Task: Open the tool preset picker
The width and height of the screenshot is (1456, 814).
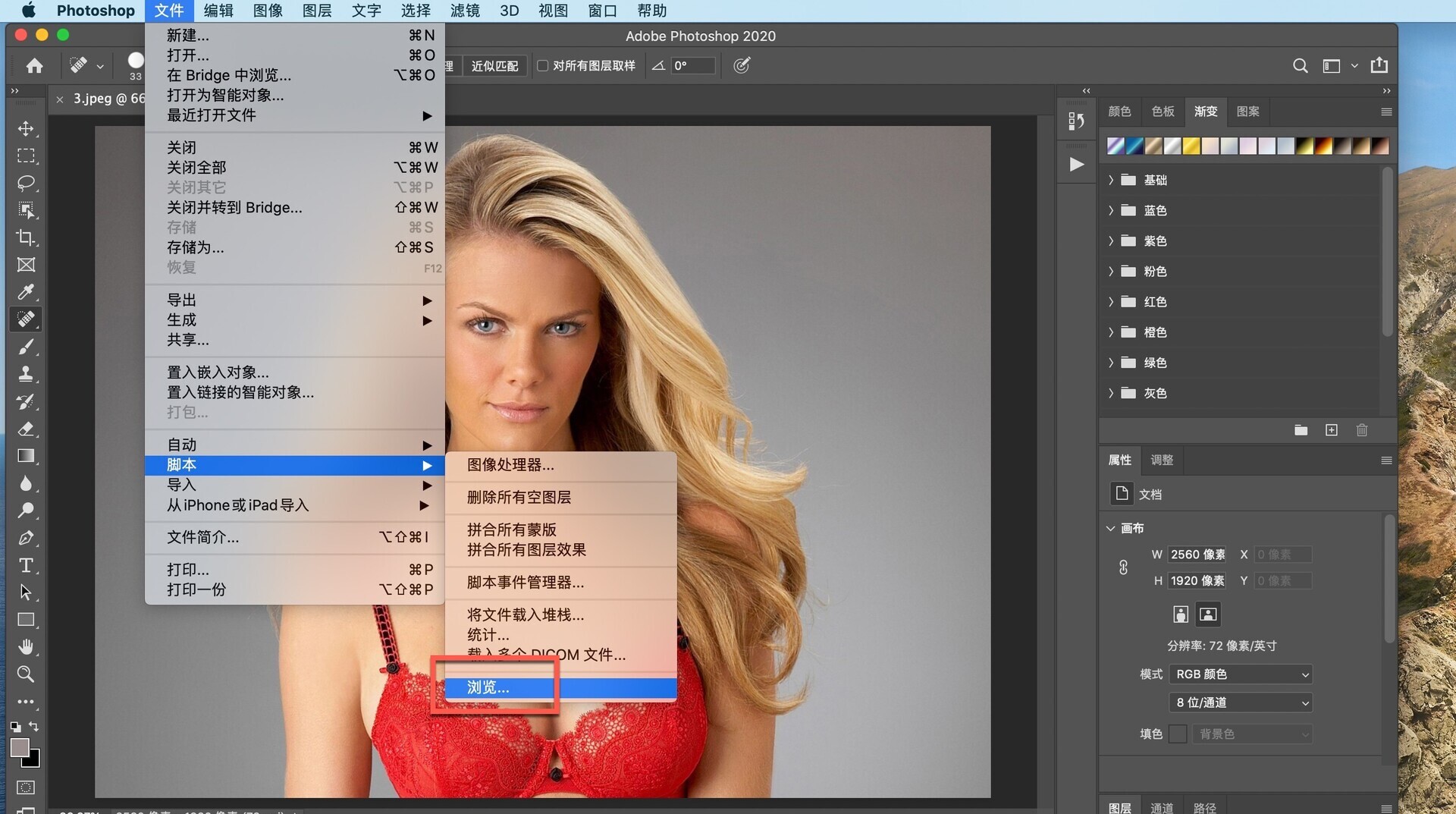Action: tap(86, 66)
